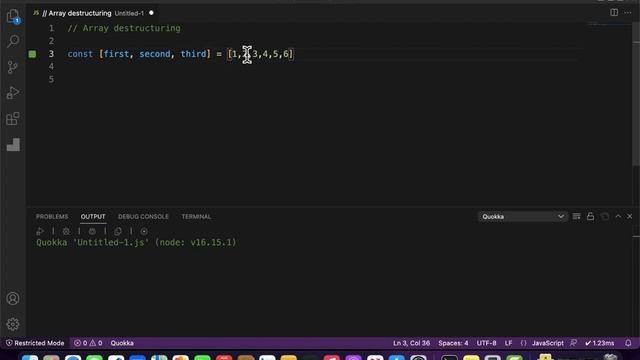Click the comment on line 1
The height and width of the screenshot is (360, 640).
[124, 28]
